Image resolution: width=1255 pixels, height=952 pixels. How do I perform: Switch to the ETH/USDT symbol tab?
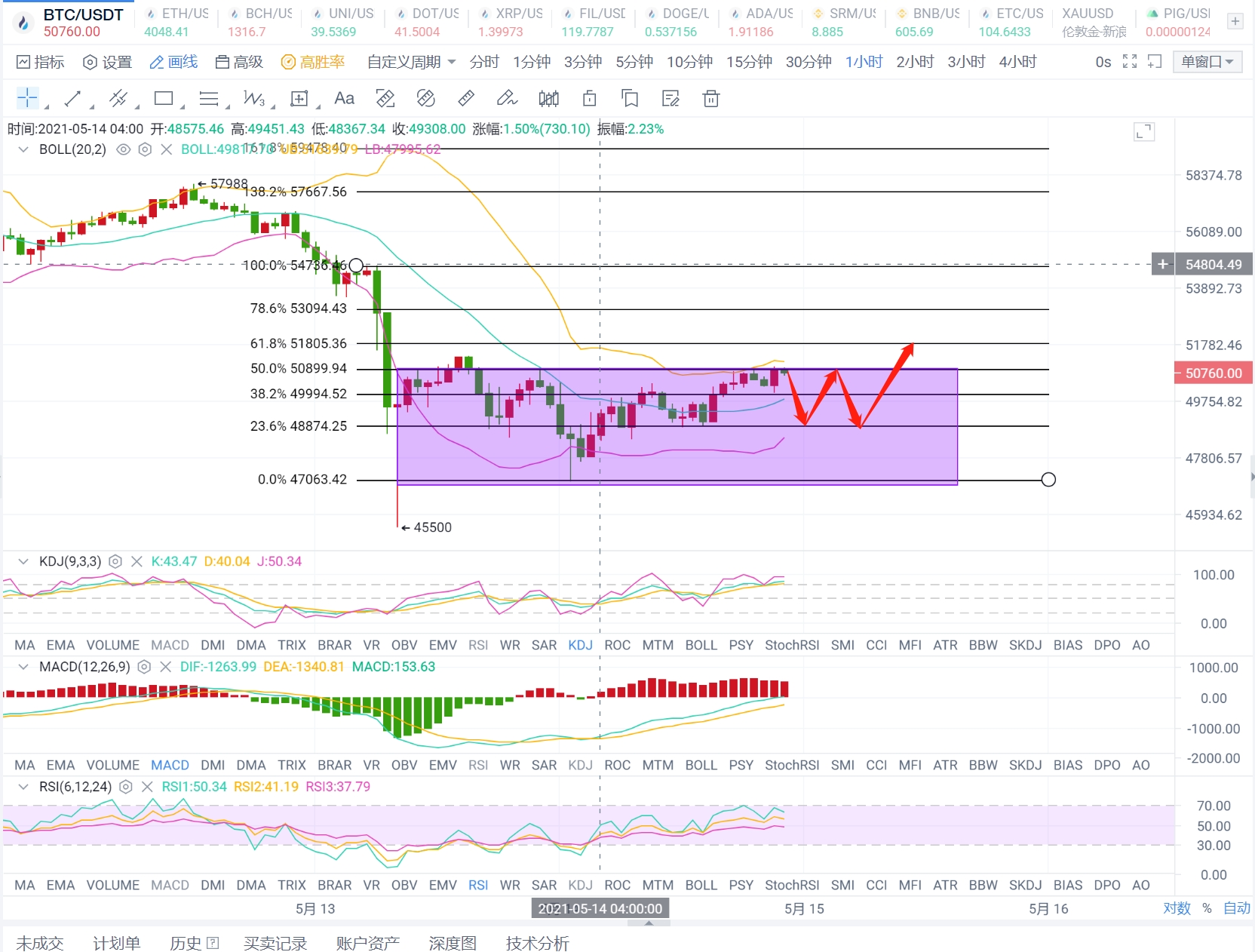point(176,22)
